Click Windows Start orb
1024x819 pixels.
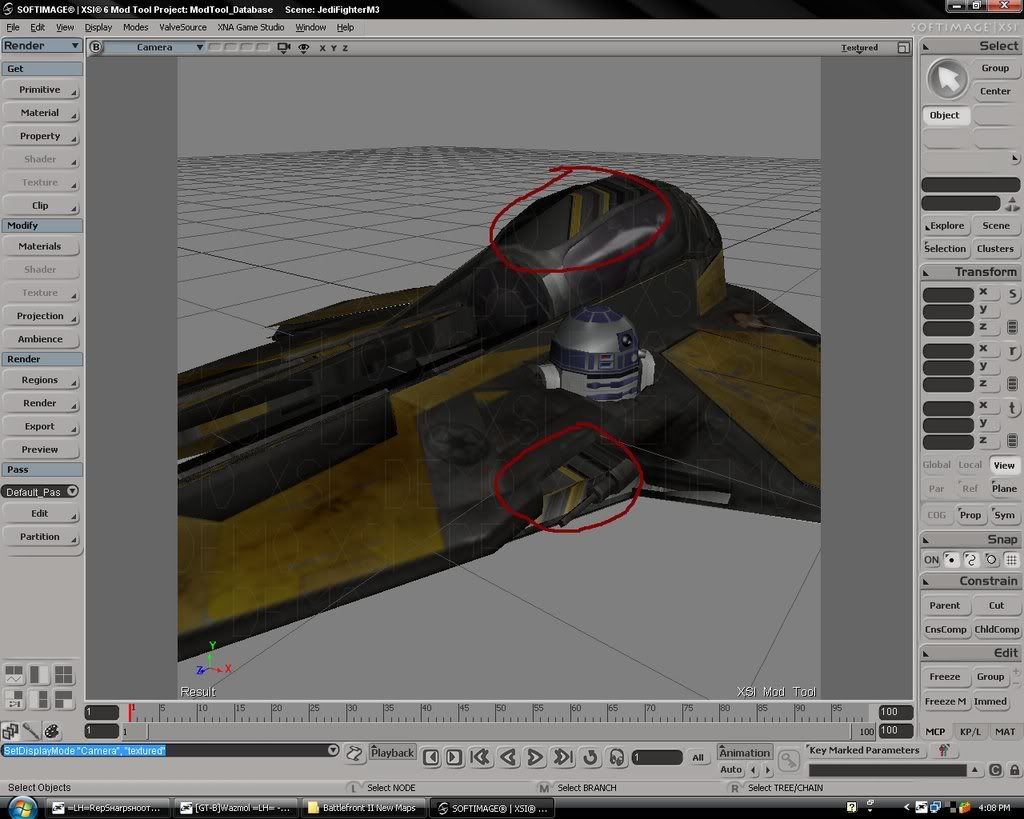(x=21, y=807)
